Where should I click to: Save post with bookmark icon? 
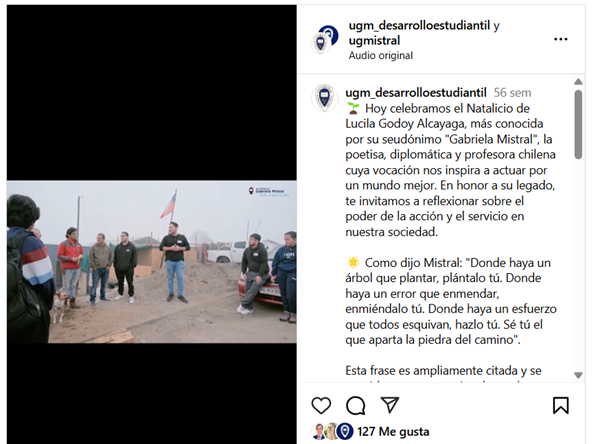coord(561,405)
